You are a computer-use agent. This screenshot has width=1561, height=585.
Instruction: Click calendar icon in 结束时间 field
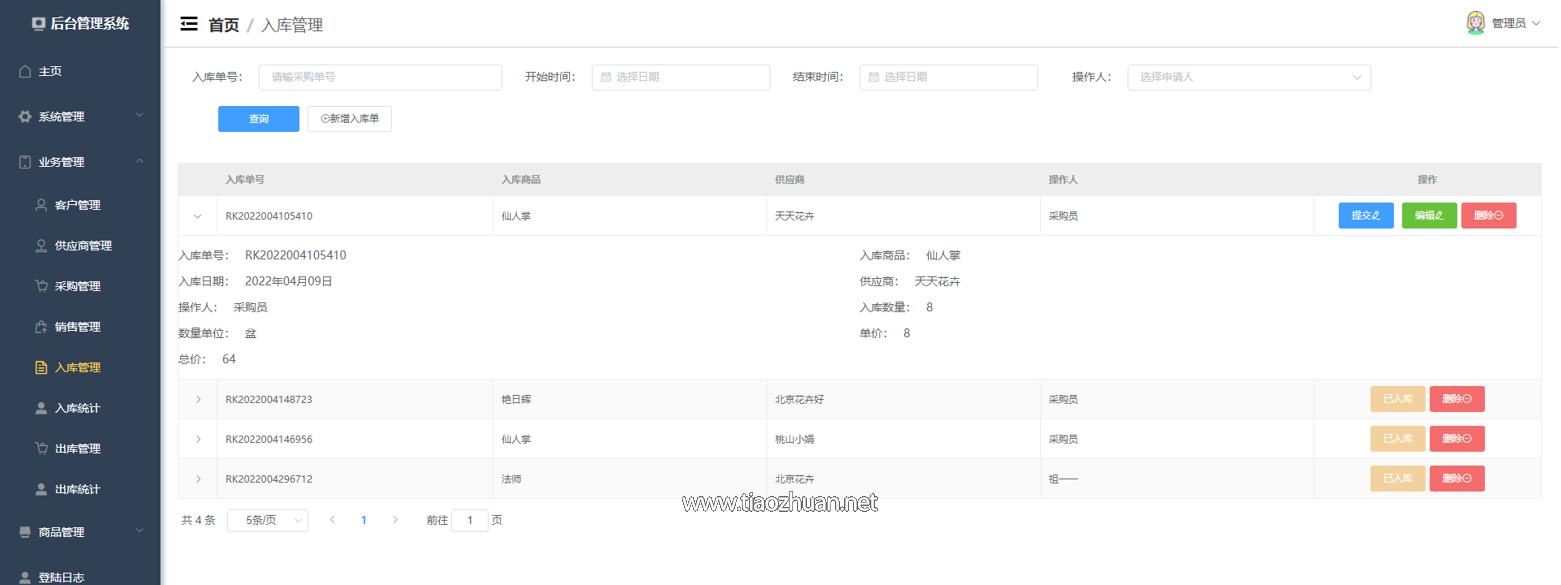point(874,77)
